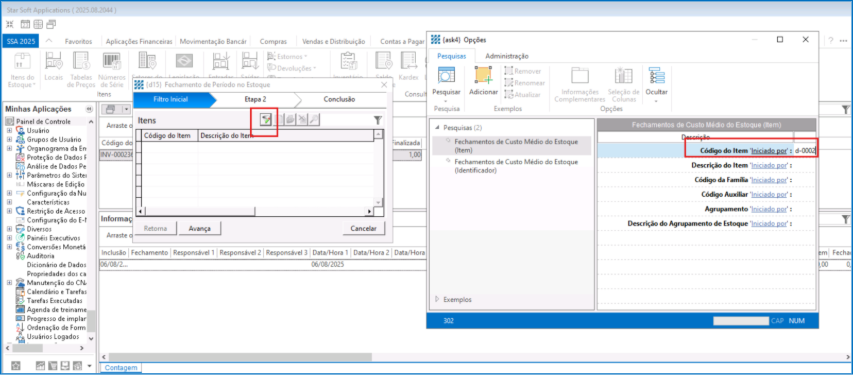Viewport: 853px width, 375px height.
Task: Select the Pesquisas tab in Opções
Action: click(x=452, y=56)
